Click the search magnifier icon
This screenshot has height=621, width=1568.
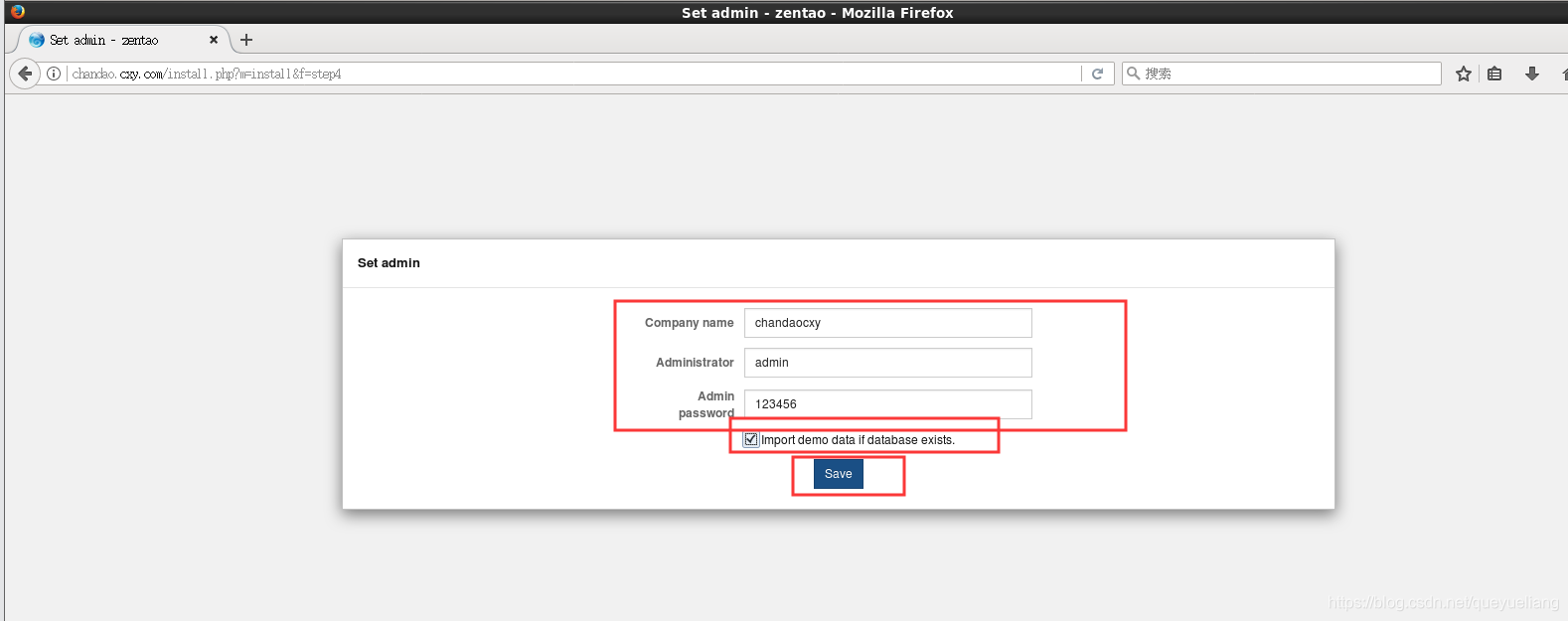click(1133, 74)
